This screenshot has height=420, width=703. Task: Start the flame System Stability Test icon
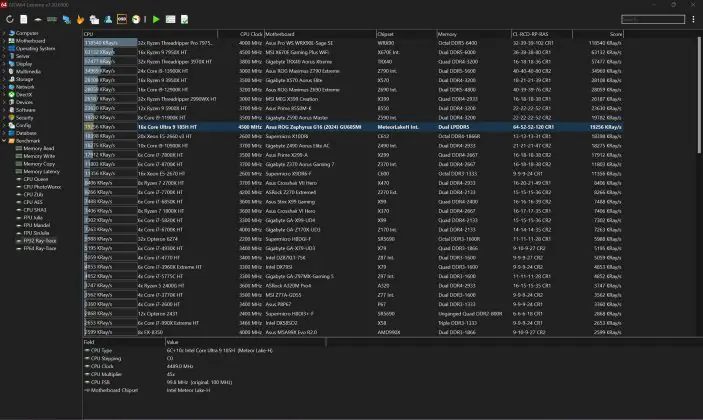click(x=80, y=19)
